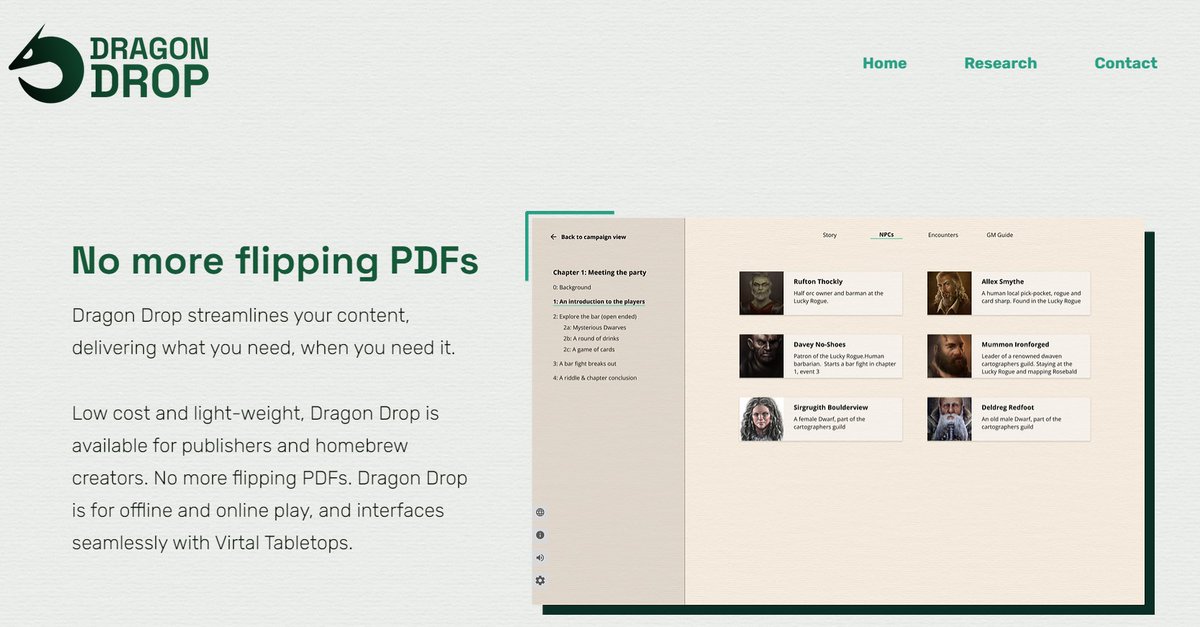Toggle the speaker sound icon
Screen dimensions: 1200x627
coord(540,558)
